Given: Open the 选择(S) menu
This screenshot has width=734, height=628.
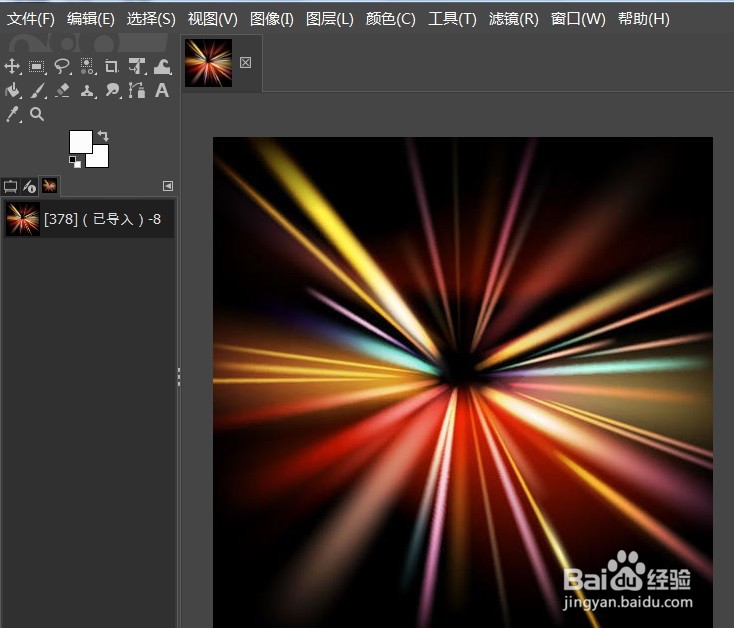Looking at the screenshot, I should 151,19.
